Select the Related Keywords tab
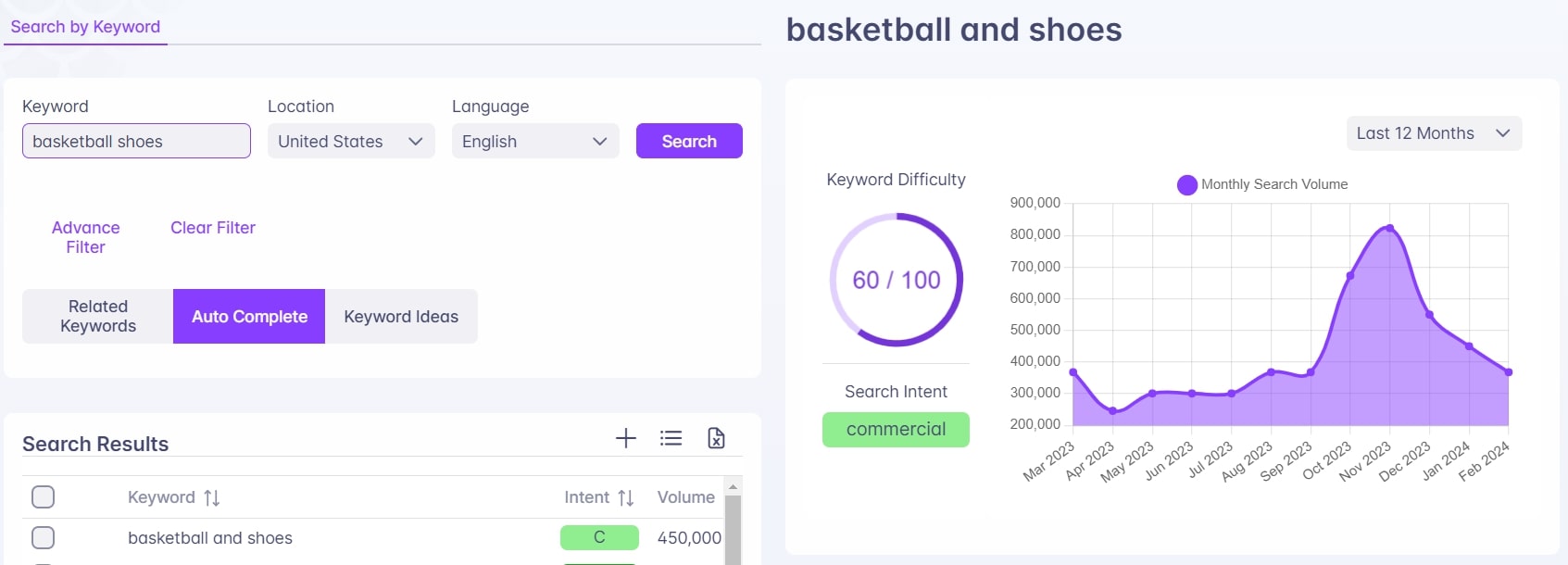This screenshot has width=1568, height=565. (98, 316)
